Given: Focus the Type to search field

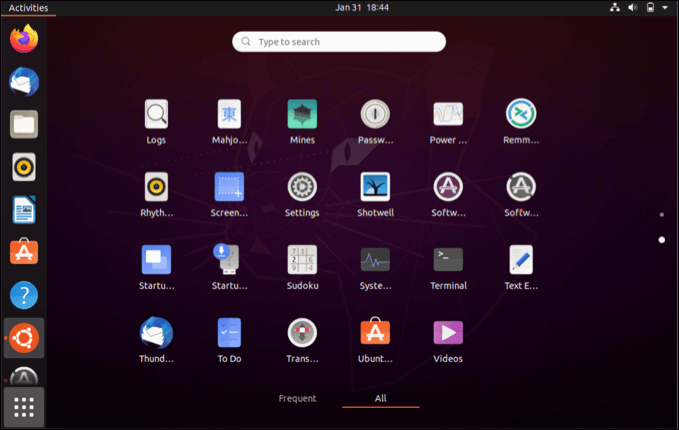Looking at the screenshot, I should pyautogui.click(x=339, y=42).
